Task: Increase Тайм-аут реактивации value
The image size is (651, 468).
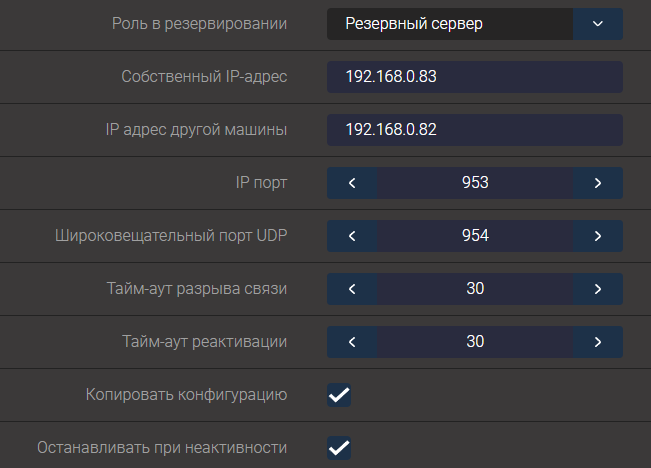Action: (598, 342)
